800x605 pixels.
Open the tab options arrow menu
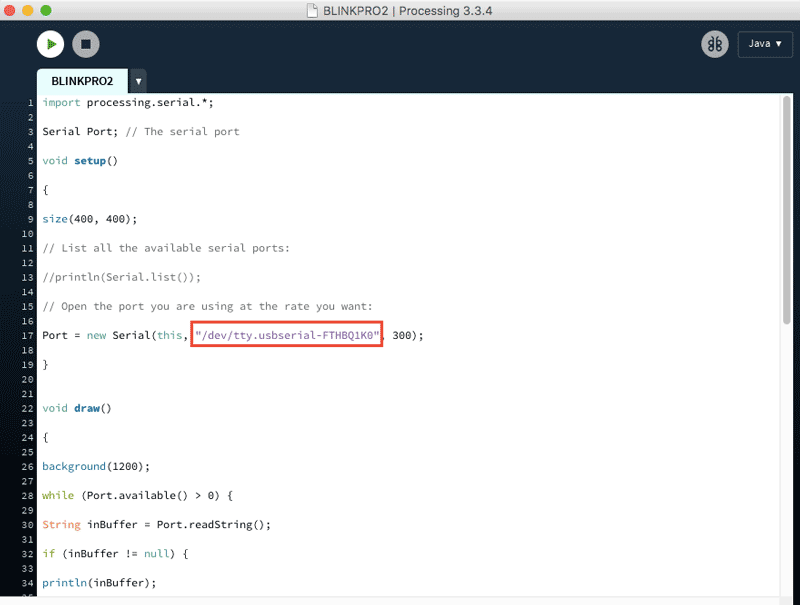[x=138, y=82]
